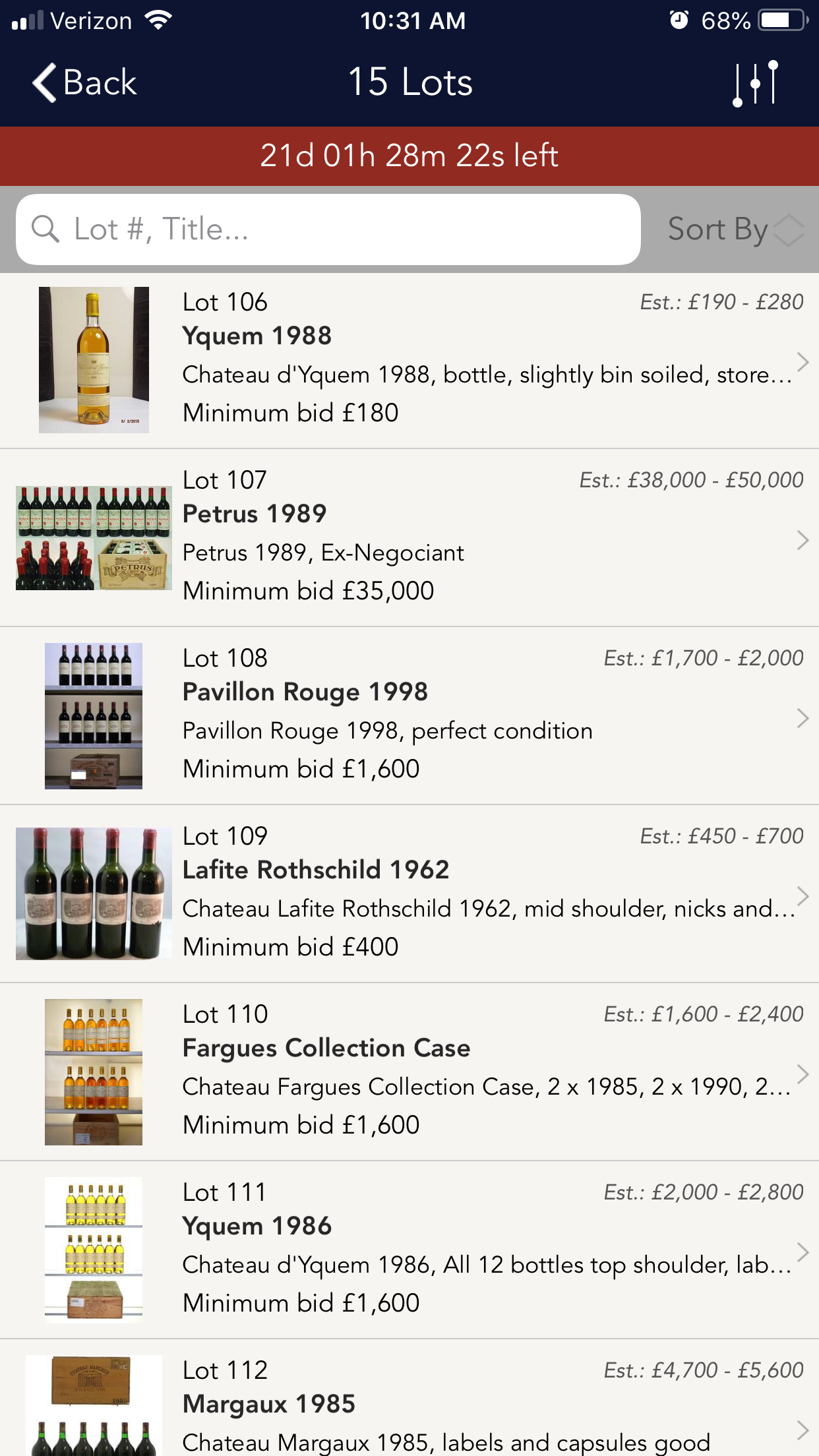Expand Lot 107 Petrus with its chevron

tap(802, 540)
